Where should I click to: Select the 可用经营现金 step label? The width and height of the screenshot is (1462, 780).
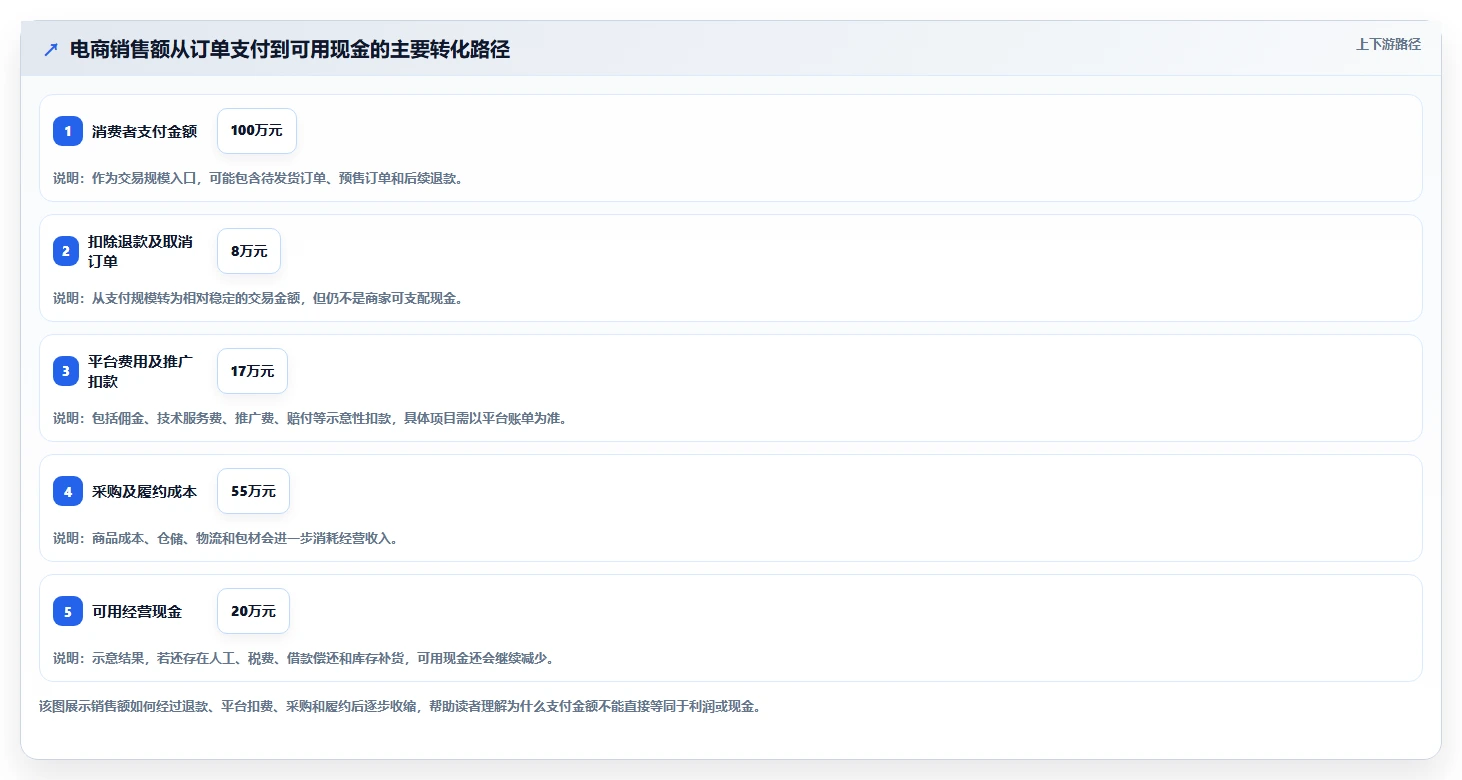click(x=137, y=611)
